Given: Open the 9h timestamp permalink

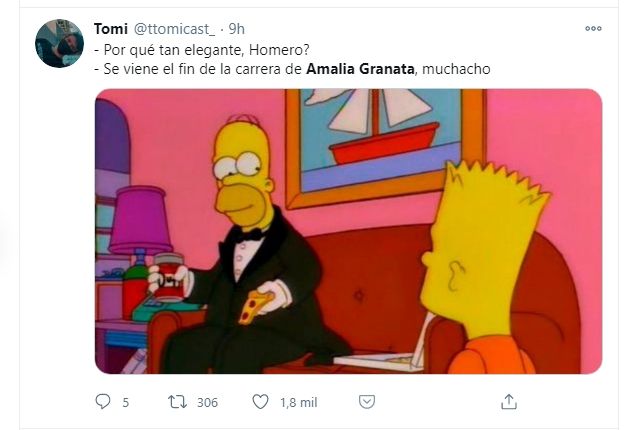Looking at the screenshot, I should point(236,29).
